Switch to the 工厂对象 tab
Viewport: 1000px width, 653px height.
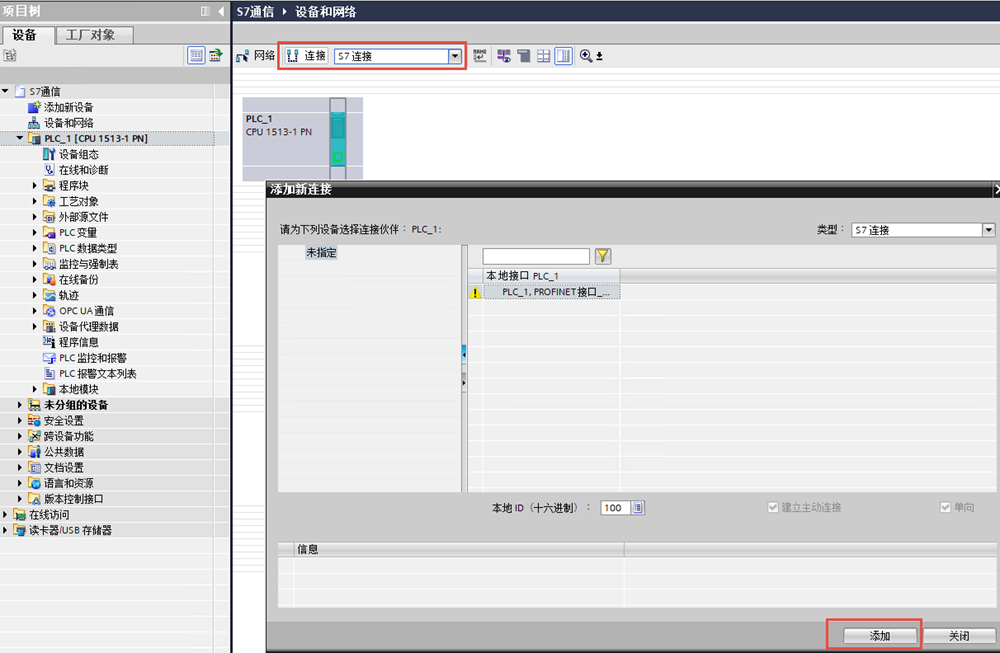[90, 35]
